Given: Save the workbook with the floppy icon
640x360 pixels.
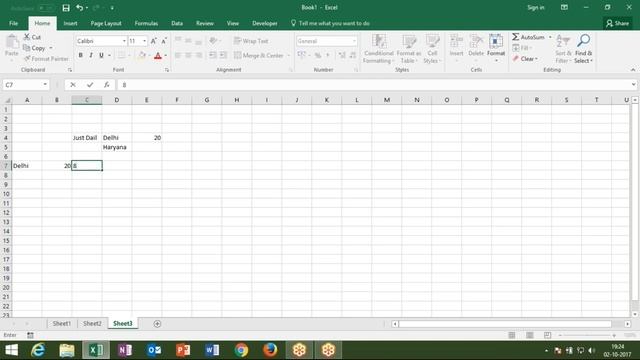Looking at the screenshot, I should [66, 8].
